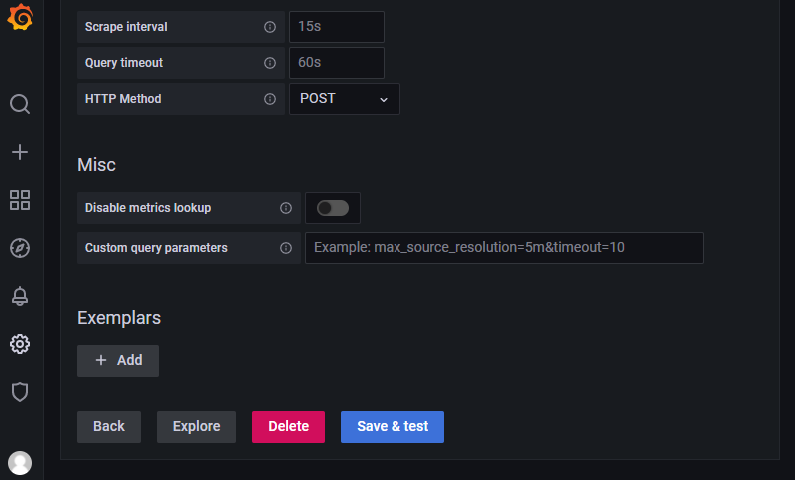Image resolution: width=795 pixels, height=480 pixels.
Task: Add a new Exemplars entry
Action: pos(118,360)
